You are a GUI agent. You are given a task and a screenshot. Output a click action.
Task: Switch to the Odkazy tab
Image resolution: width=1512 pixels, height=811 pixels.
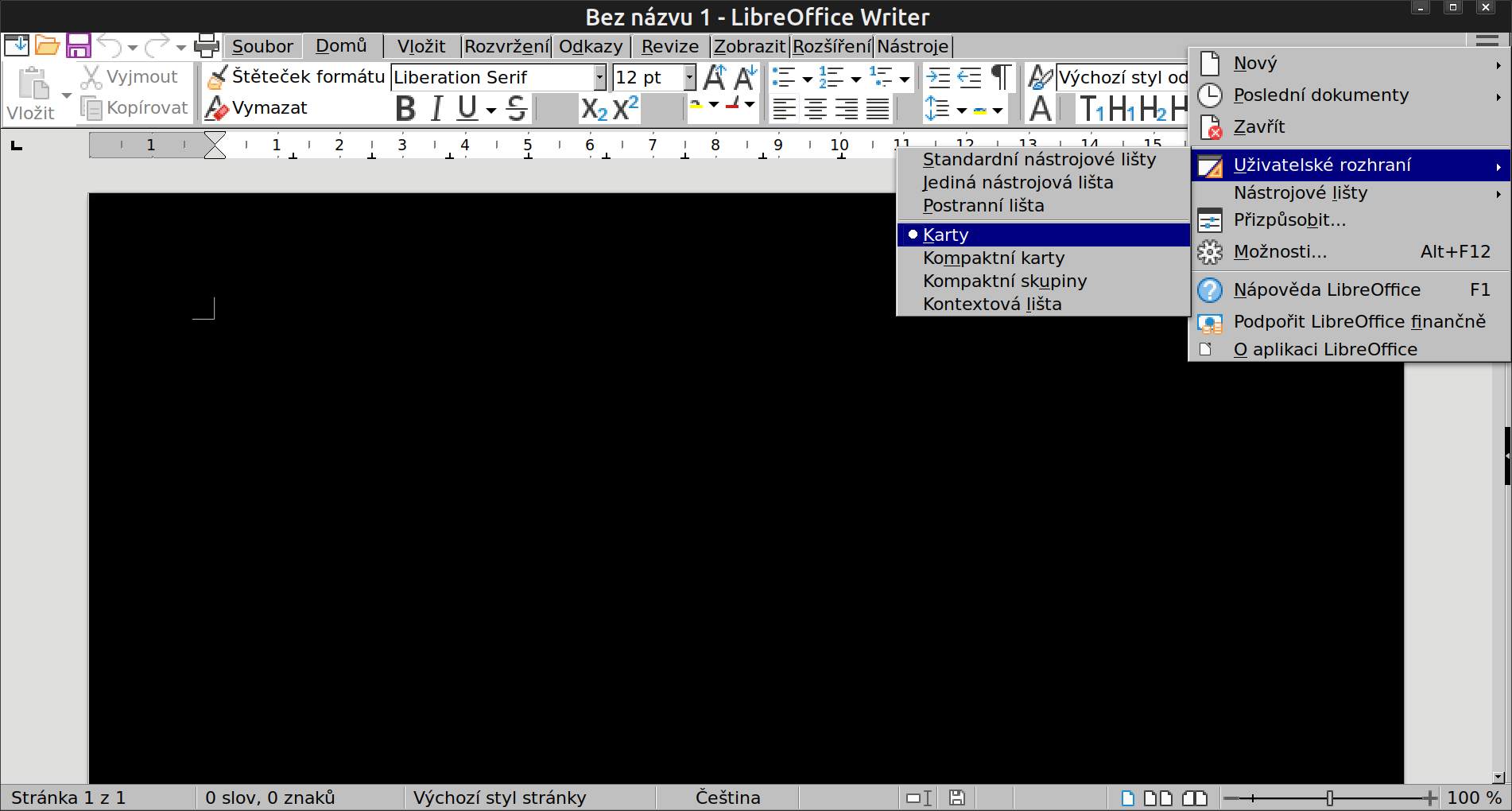591,46
